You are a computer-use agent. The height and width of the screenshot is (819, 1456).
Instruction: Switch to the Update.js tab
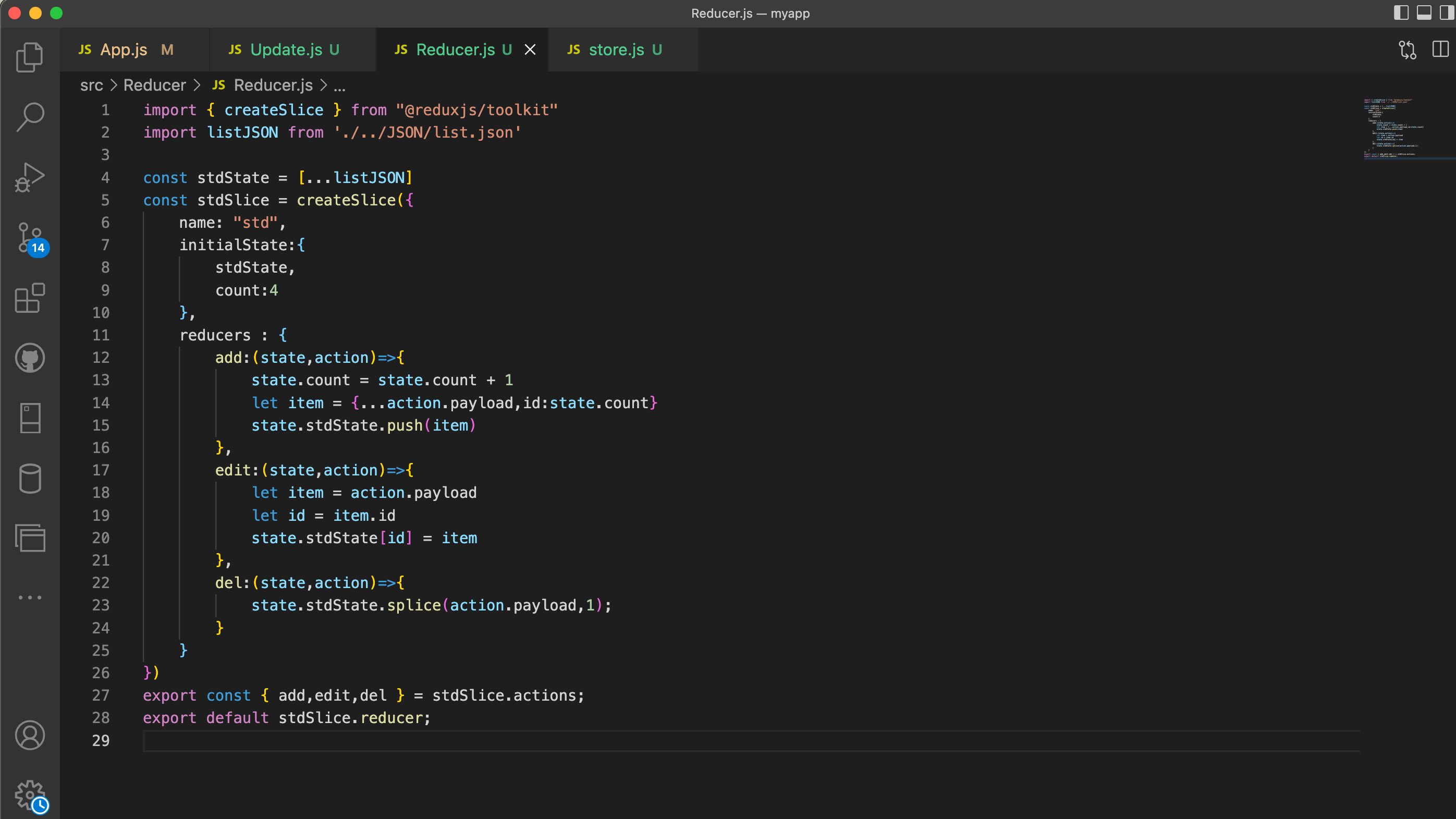pyautogui.click(x=292, y=50)
